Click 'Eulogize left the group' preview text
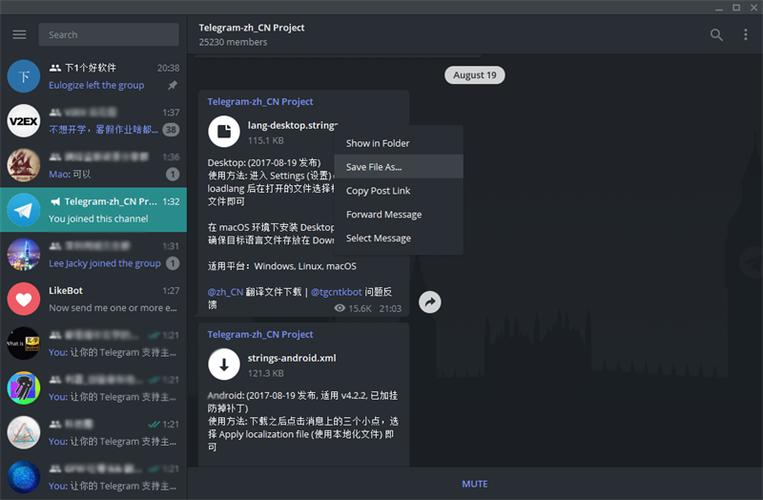The image size is (763, 500). 96,85
